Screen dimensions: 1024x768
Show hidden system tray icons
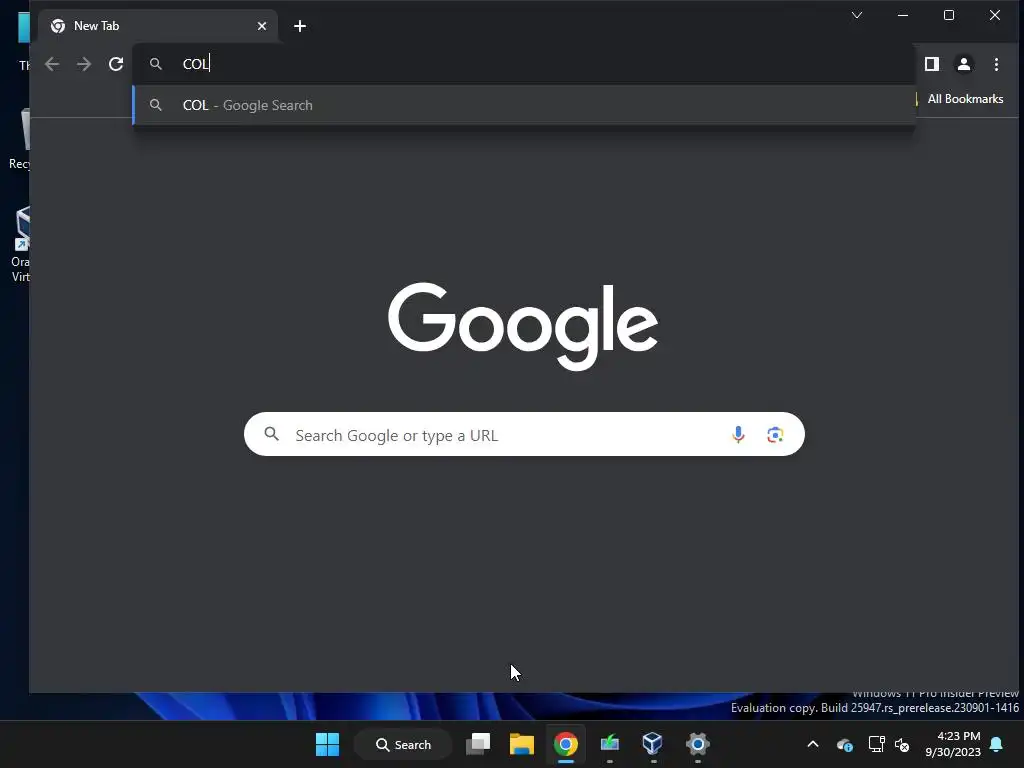[x=813, y=744]
